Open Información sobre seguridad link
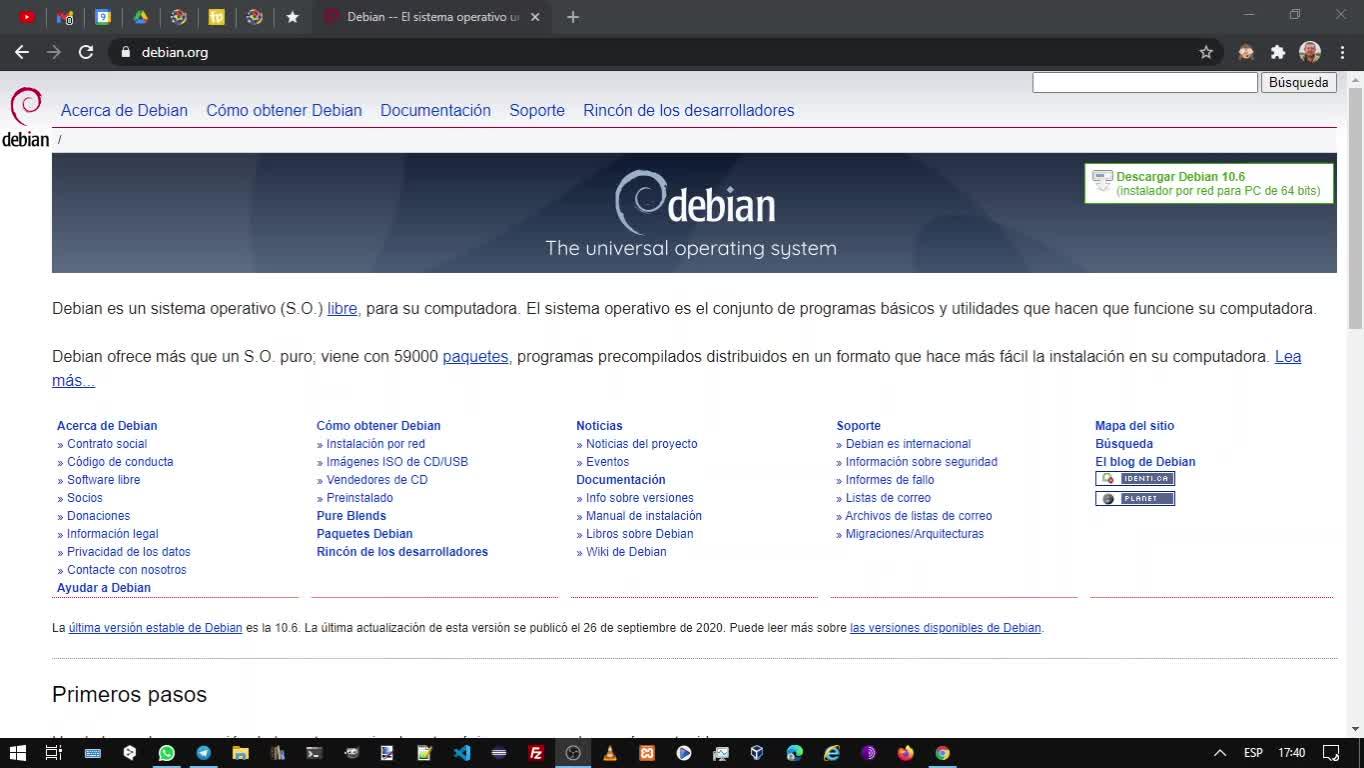This screenshot has height=768, width=1364. (921, 462)
